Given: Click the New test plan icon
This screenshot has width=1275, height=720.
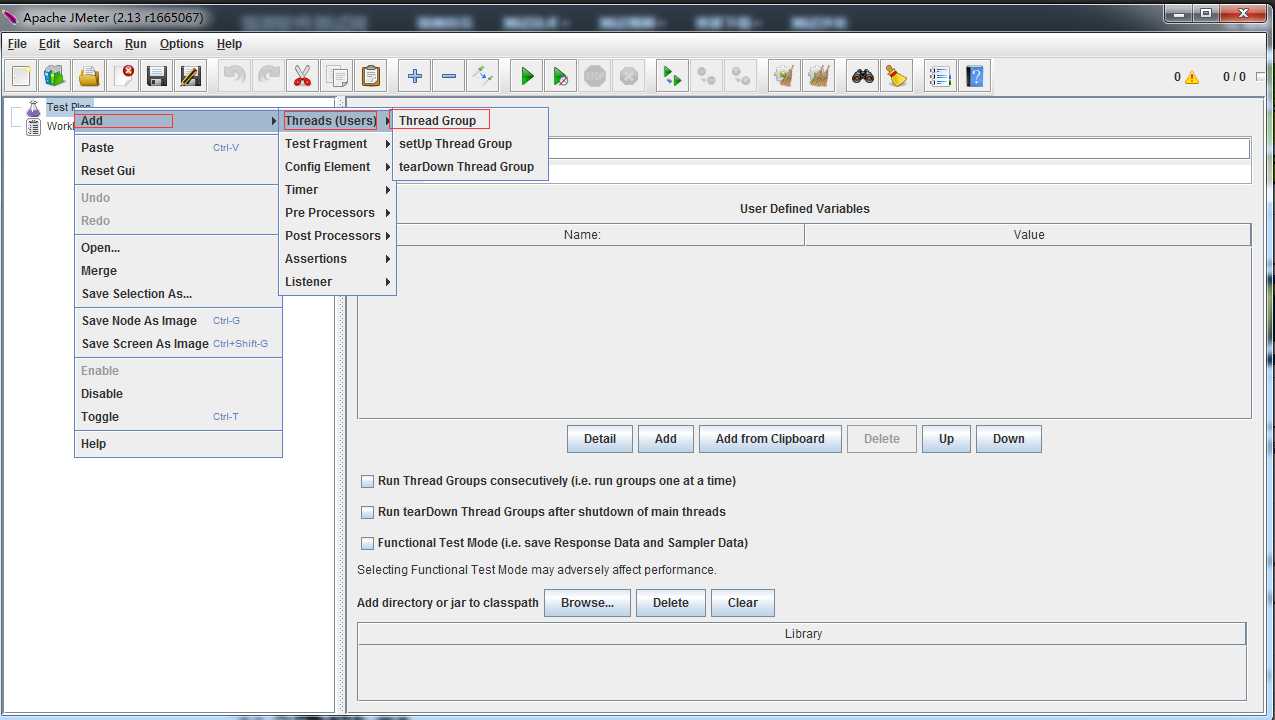Looking at the screenshot, I should coord(22,76).
